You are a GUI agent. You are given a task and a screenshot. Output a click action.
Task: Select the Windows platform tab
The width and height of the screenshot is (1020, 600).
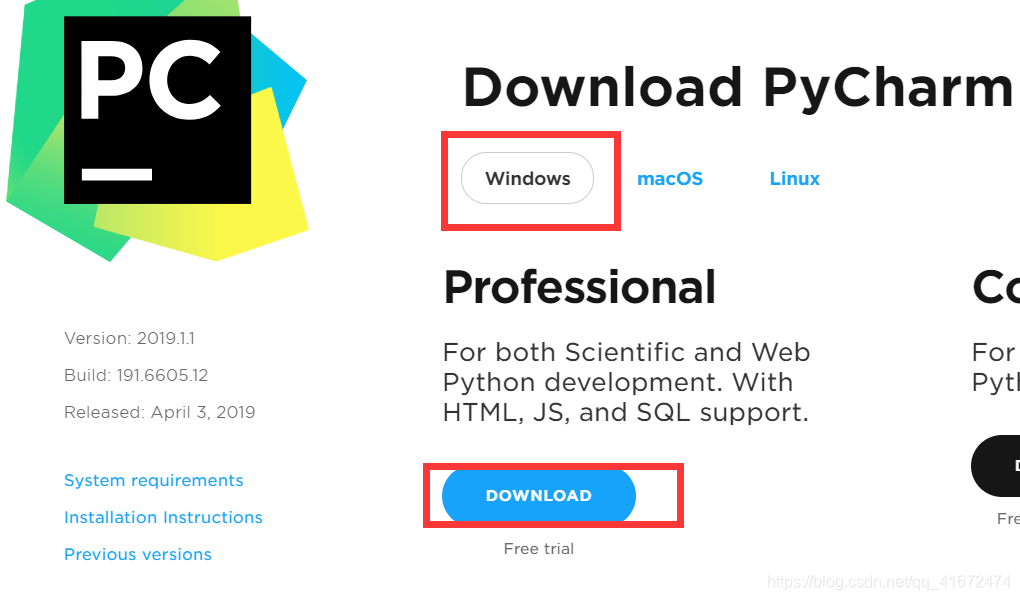(528, 178)
